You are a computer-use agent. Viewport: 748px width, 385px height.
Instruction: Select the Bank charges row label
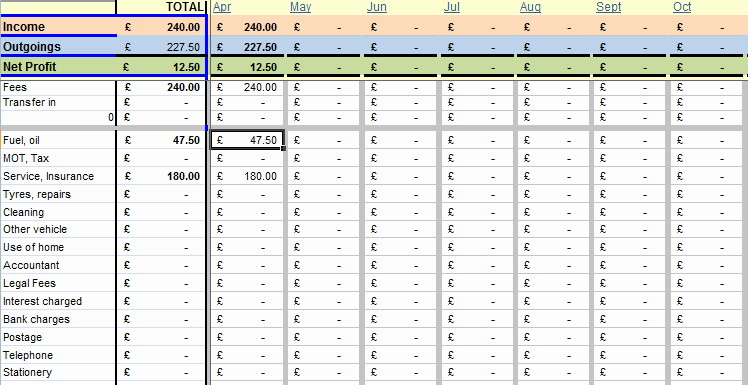click(x=58, y=319)
